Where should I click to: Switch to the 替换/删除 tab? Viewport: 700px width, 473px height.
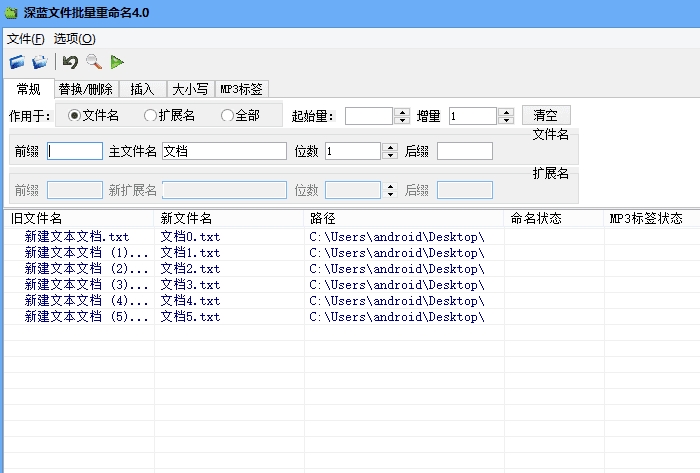86,89
